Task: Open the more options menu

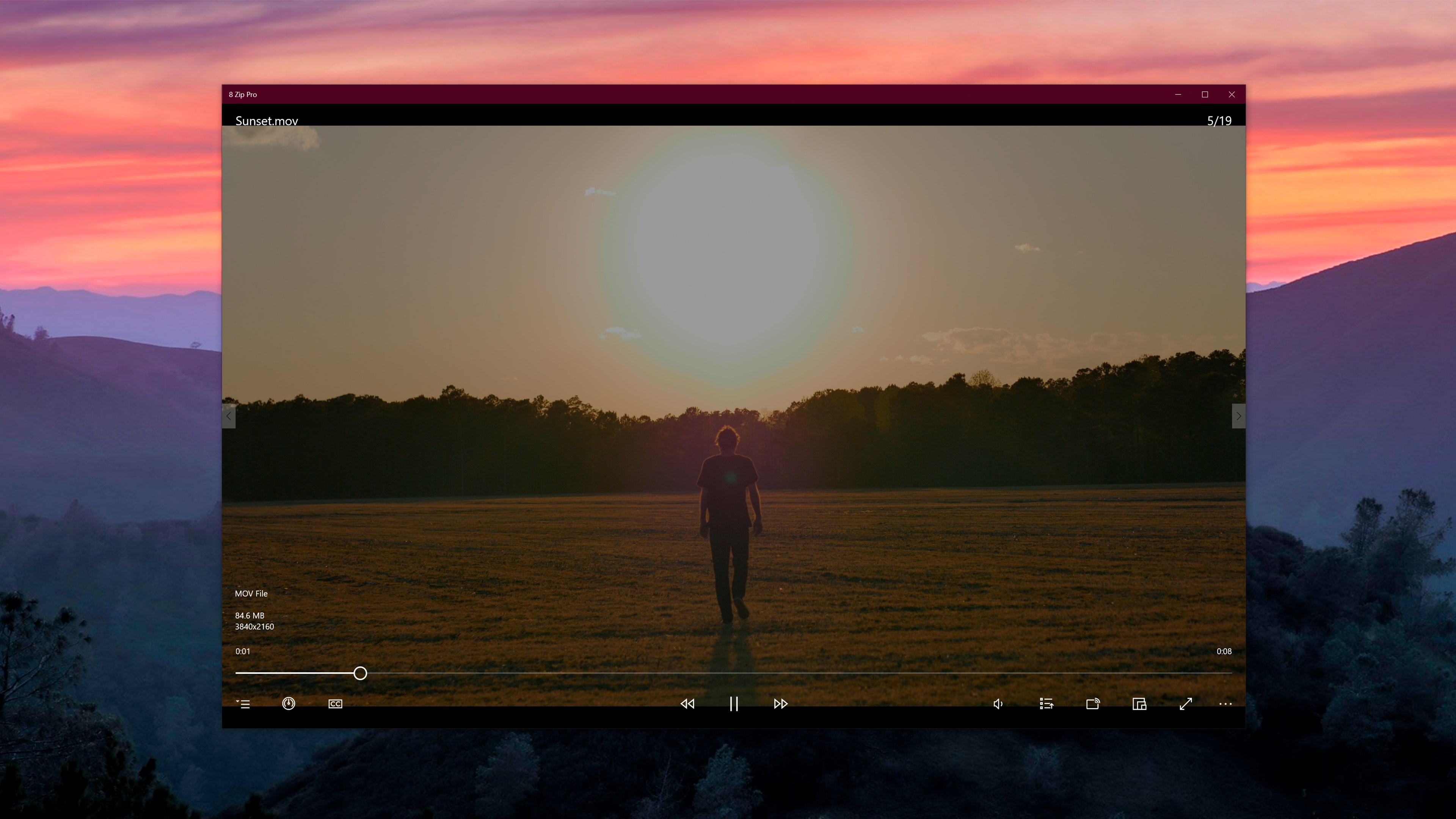Action: coord(1225,704)
